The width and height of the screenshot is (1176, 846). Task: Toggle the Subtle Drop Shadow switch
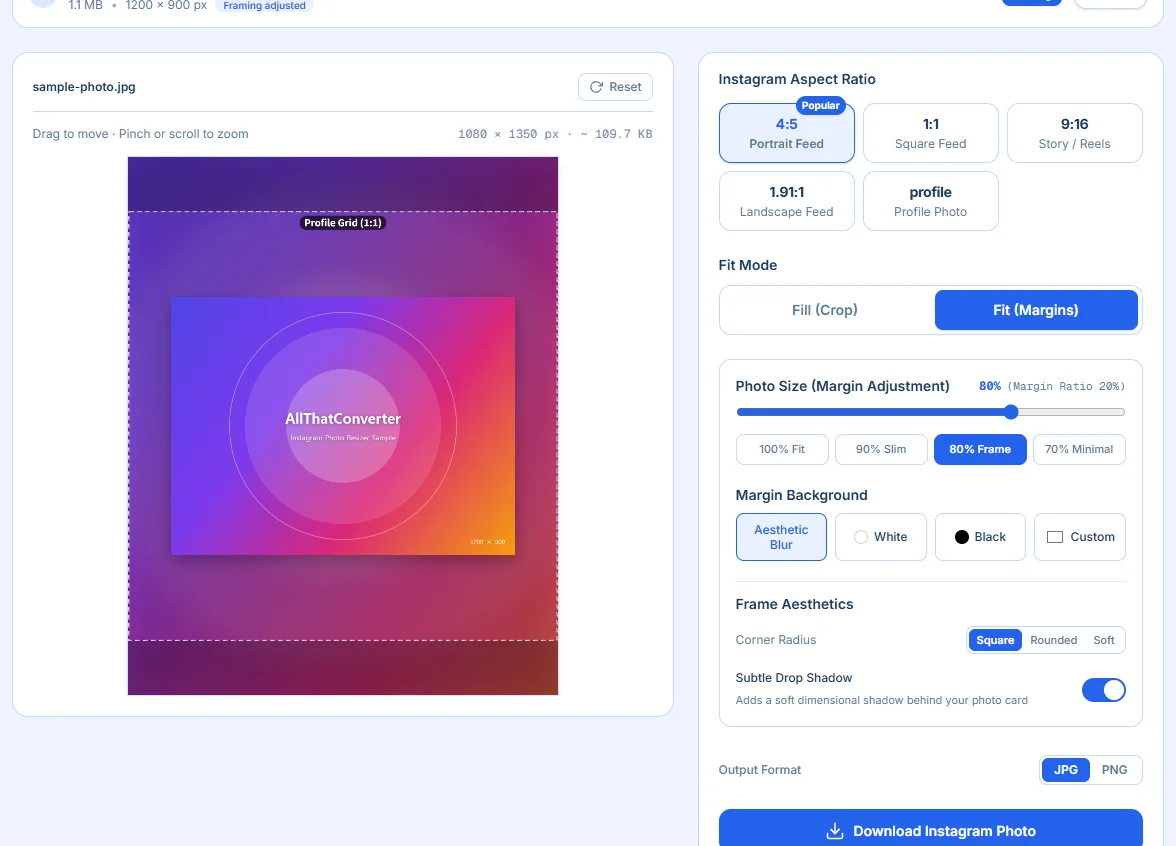[x=1103, y=690]
